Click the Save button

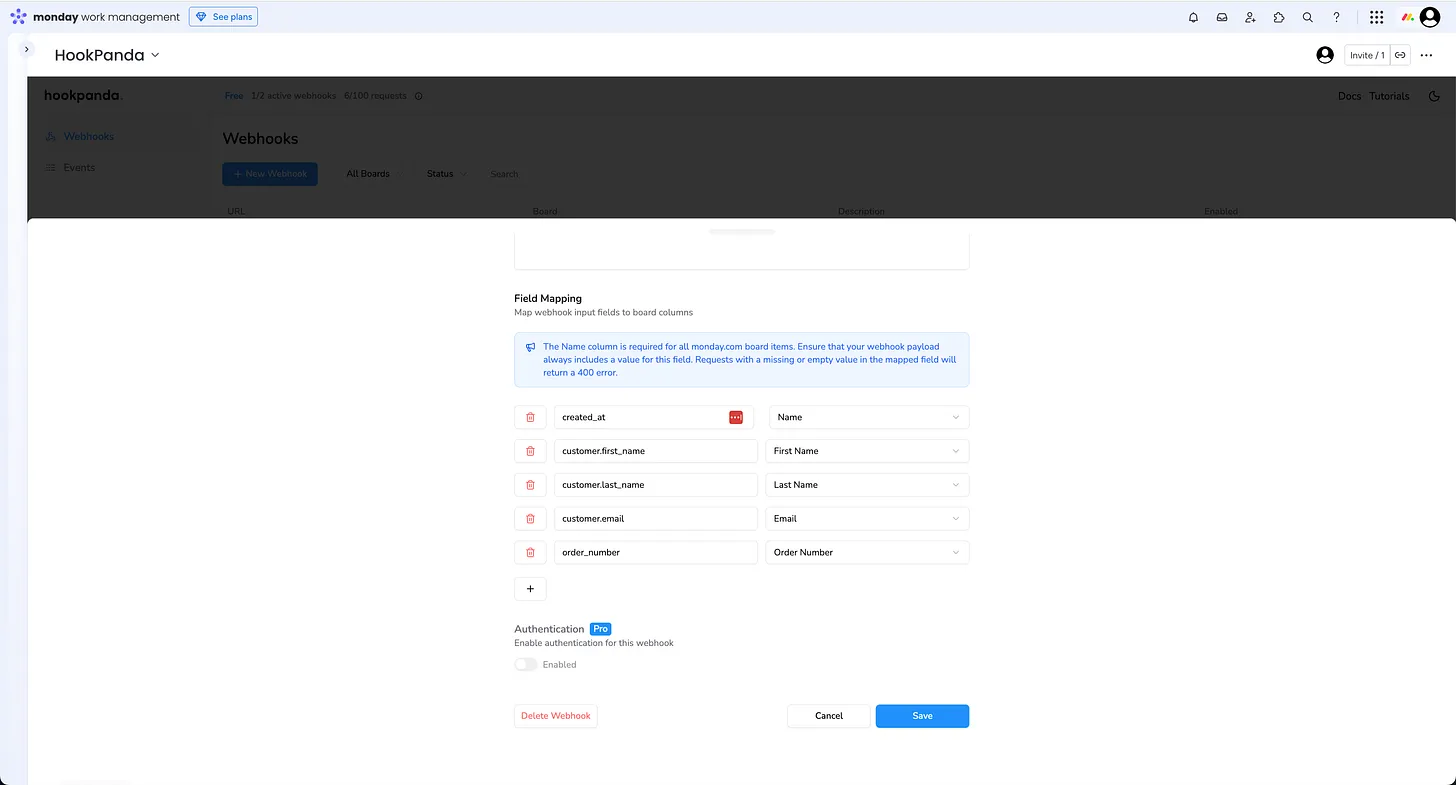coord(922,716)
